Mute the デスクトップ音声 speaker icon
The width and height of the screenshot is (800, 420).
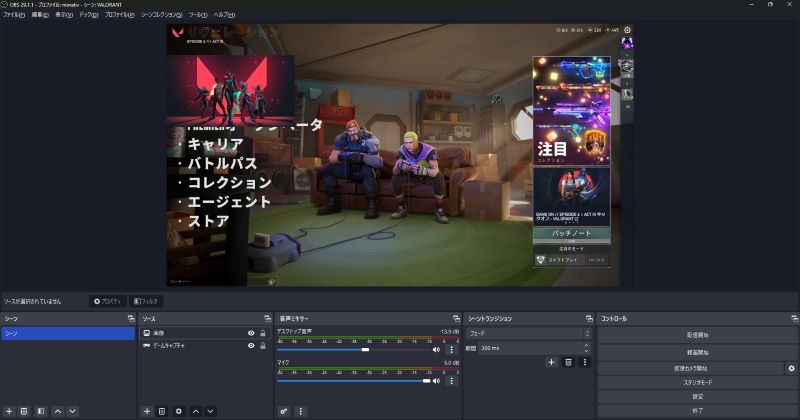pos(436,350)
